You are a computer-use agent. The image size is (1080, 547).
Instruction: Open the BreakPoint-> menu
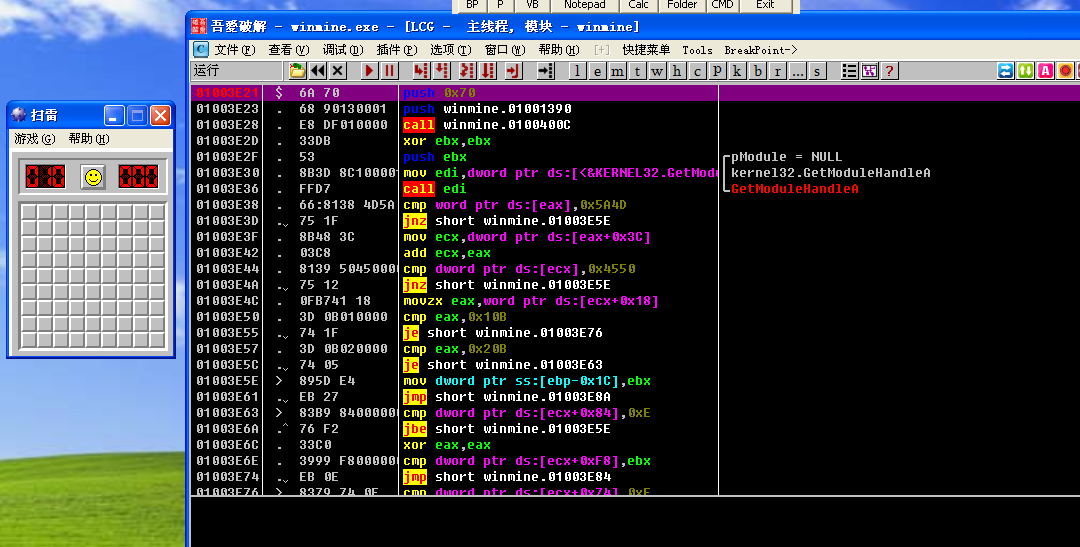click(x=760, y=50)
